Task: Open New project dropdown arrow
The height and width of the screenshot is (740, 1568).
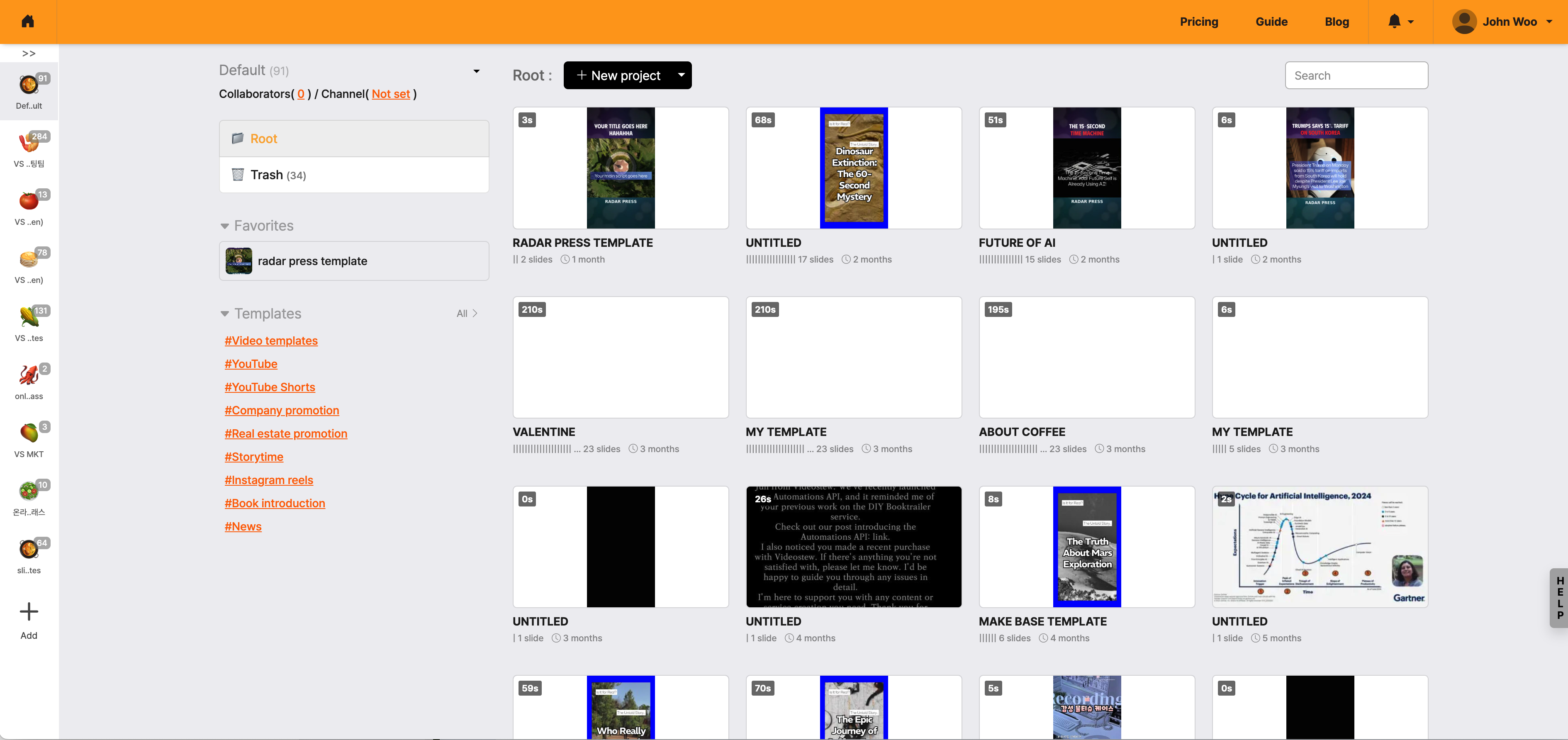Action: 681,75
